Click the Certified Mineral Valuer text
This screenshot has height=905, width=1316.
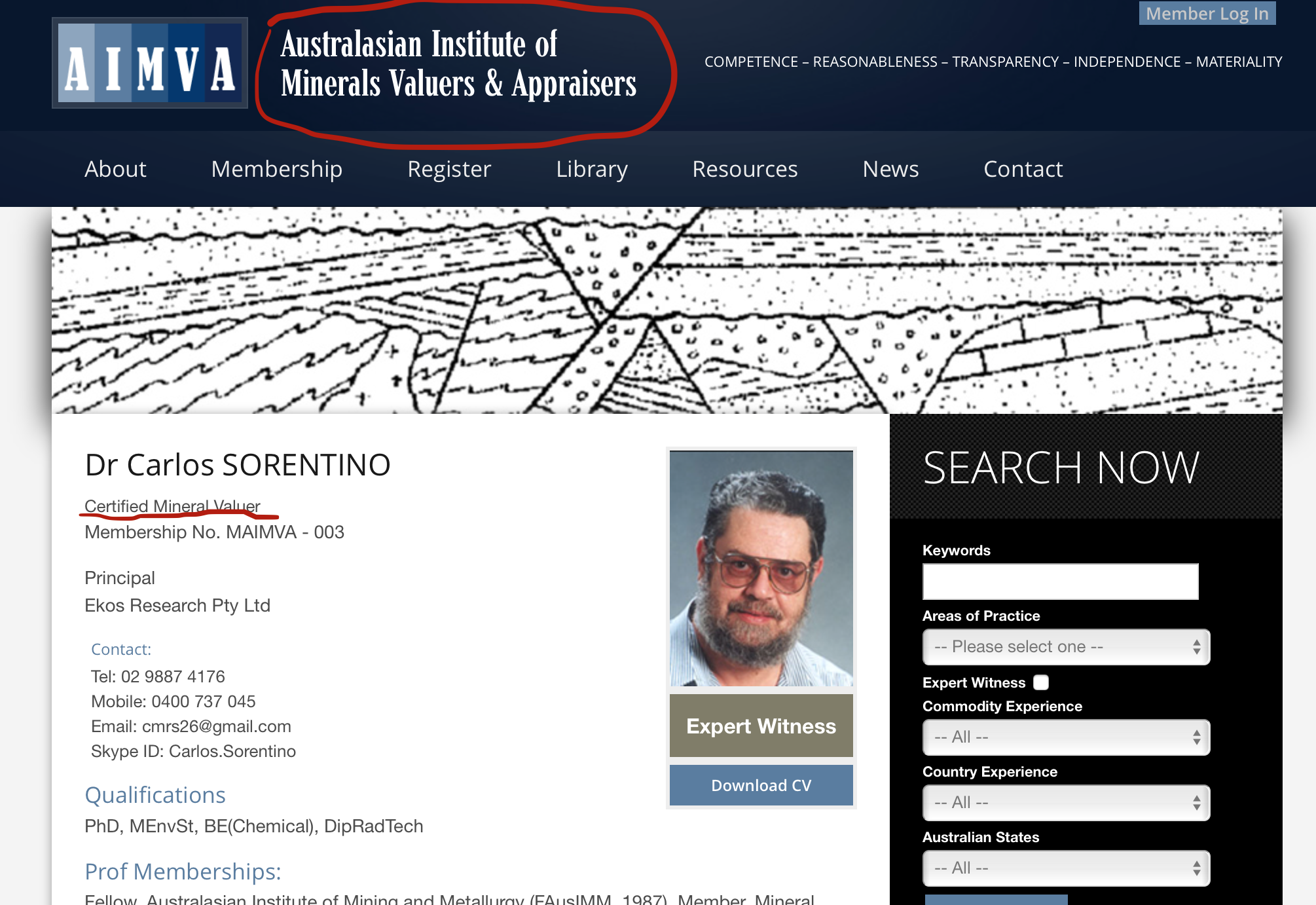point(172,506)
